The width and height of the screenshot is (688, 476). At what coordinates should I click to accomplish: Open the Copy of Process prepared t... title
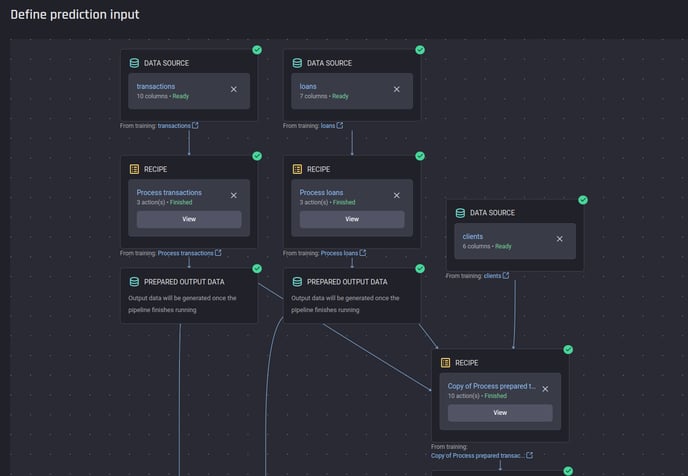(x=491, y=386)
